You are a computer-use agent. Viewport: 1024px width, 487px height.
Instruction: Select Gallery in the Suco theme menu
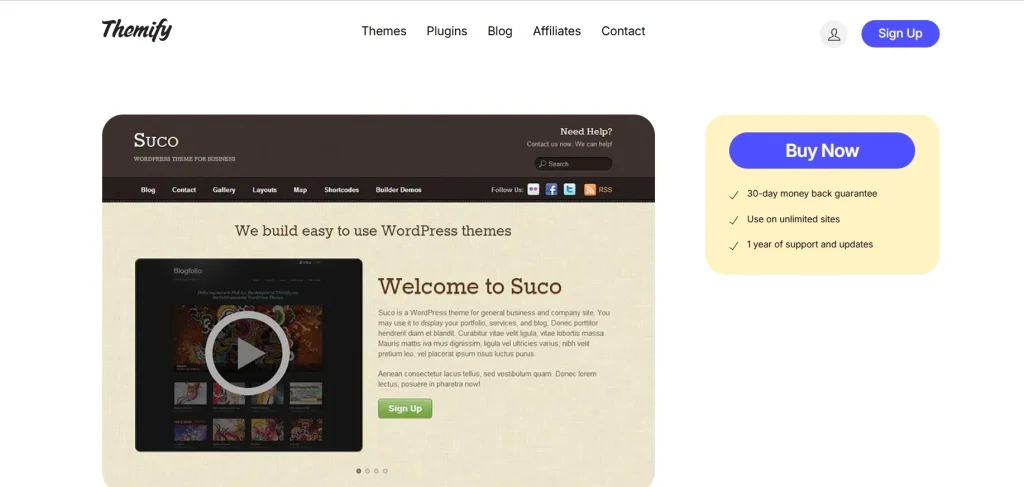pos(224,190)
